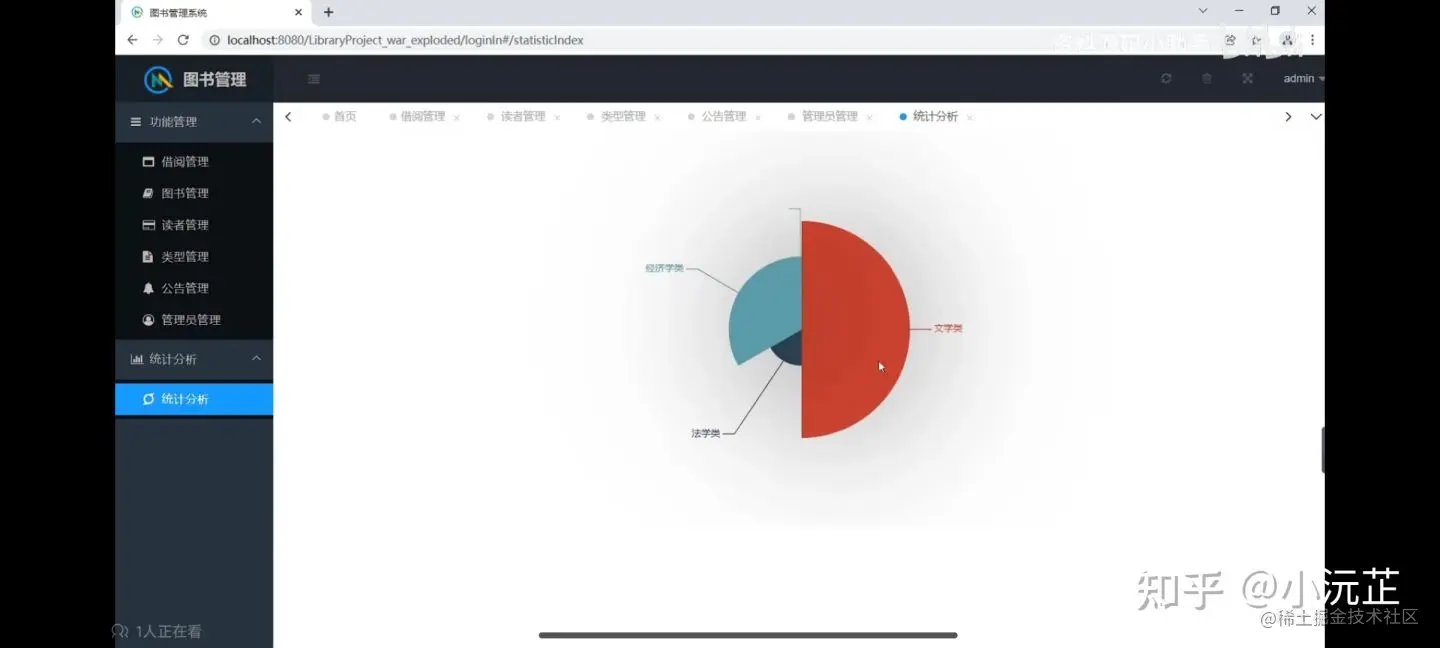Close the 图书管理系统 browser tab
Viewport: 1440px width, 648px height.
tap(298, 12)
